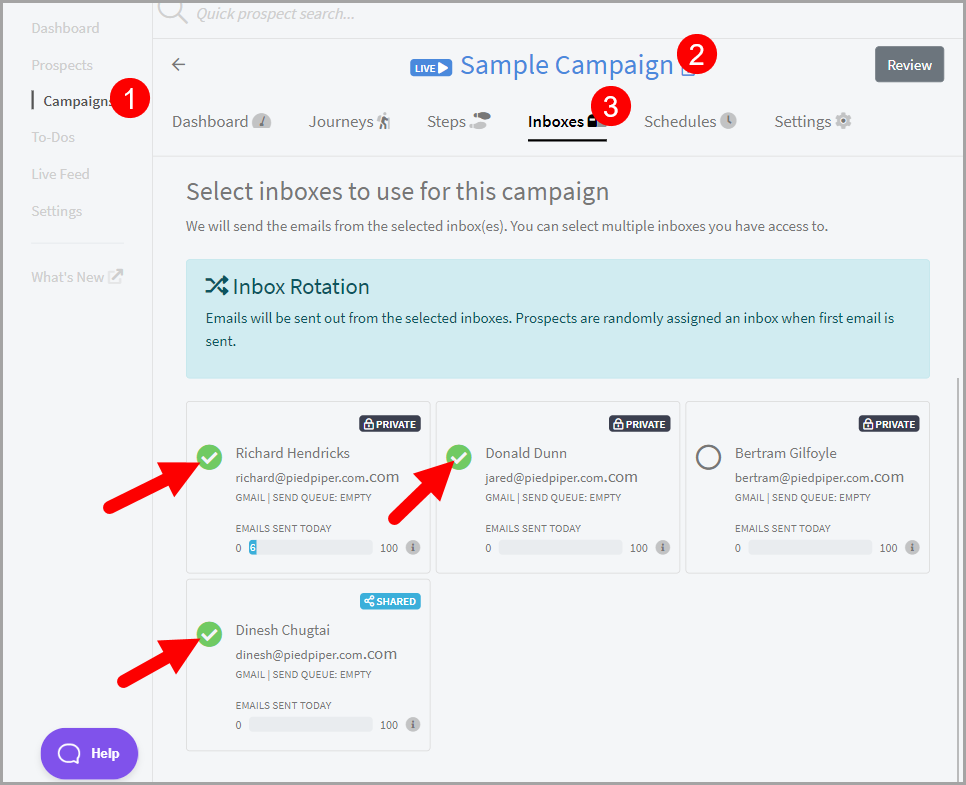Switch to the Schedules tab

[689, 122]
